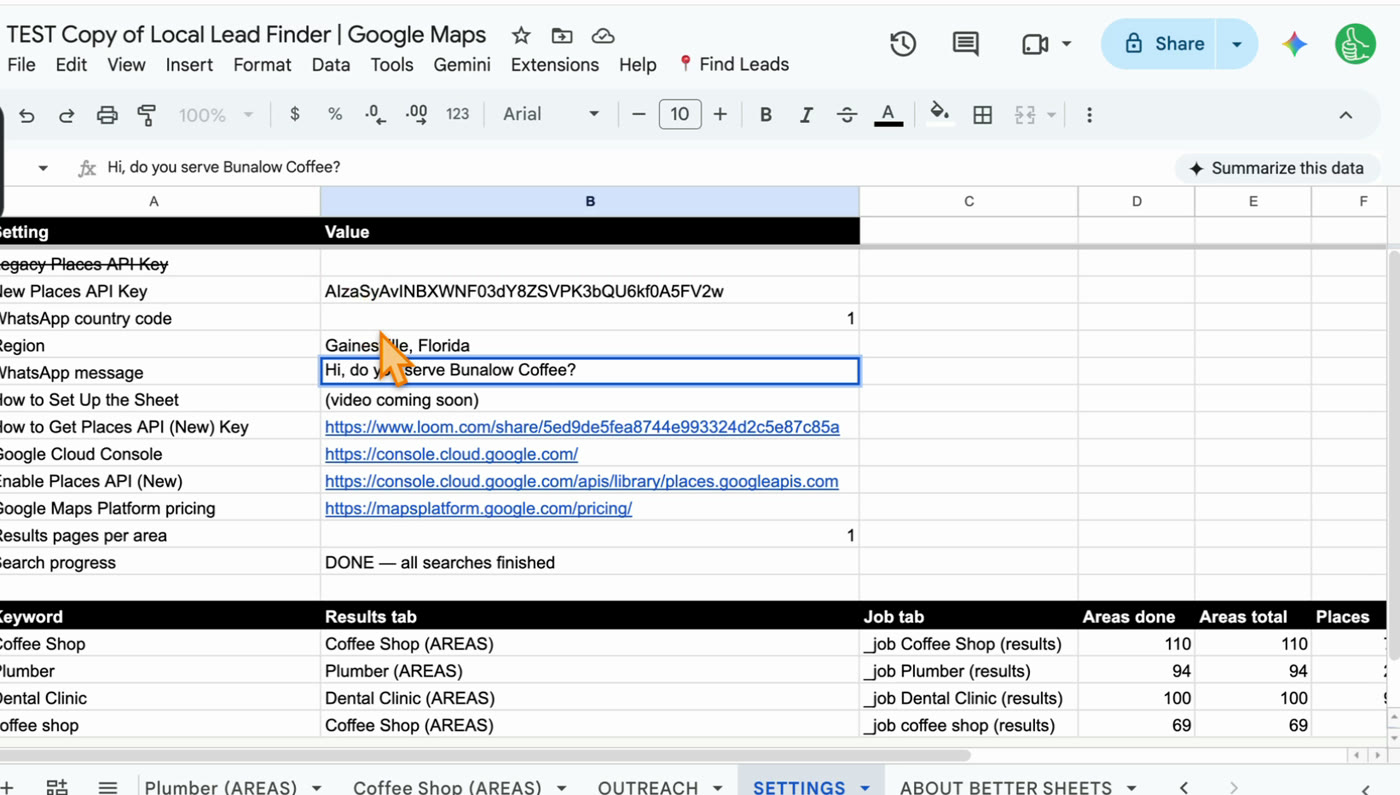
Task: Switch to the OUTREACH tab
Action: click(x=648, y=787)
